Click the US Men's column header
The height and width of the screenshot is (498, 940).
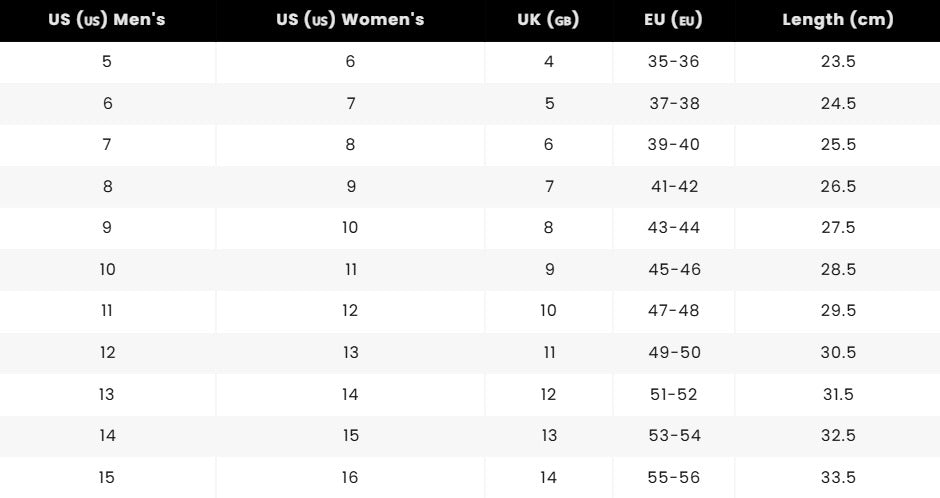point(107,20)
